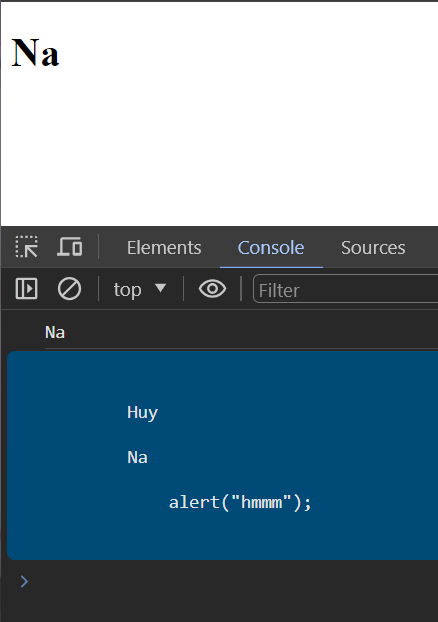Select the Na console log entry
Viewport: 438px width, 622px height.
point(55,332)
